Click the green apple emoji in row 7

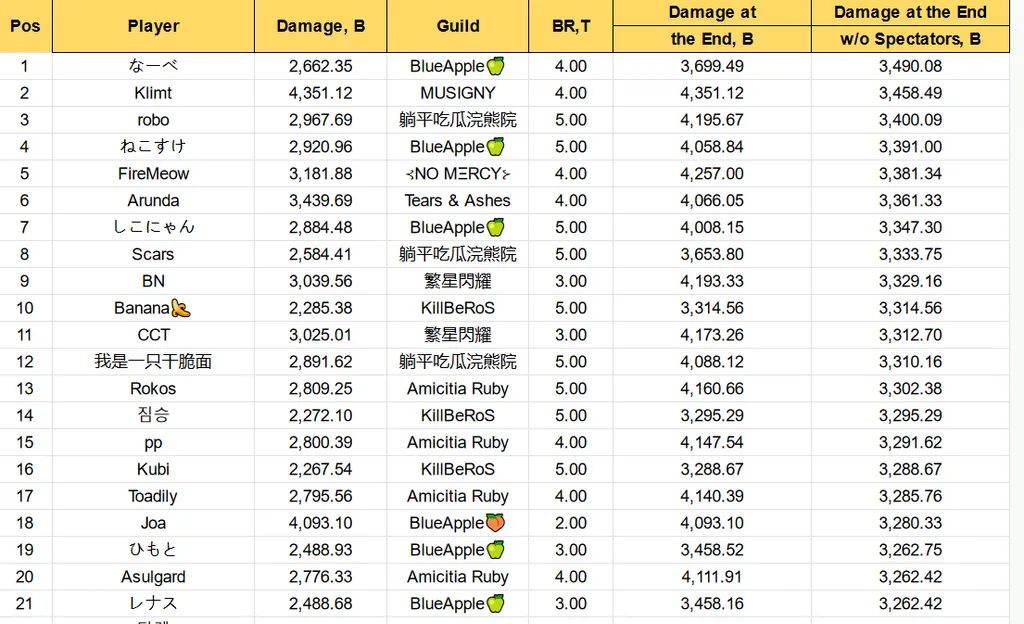pos(496,227)
